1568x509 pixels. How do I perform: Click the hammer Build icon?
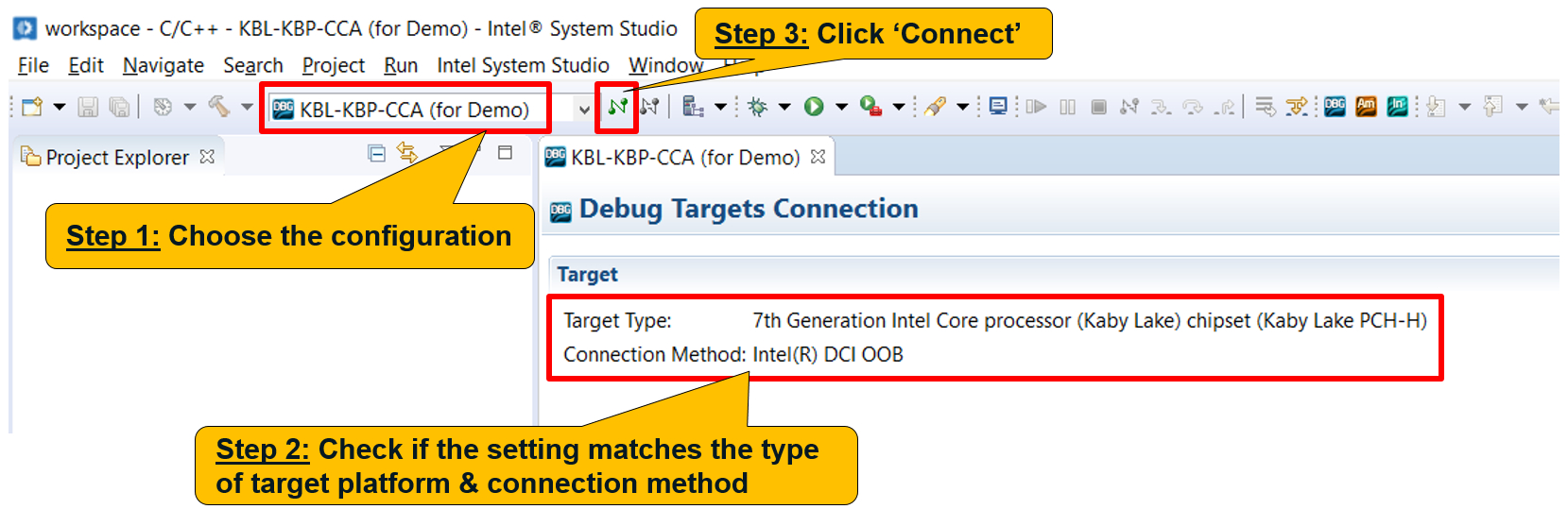tap(219, 106)
